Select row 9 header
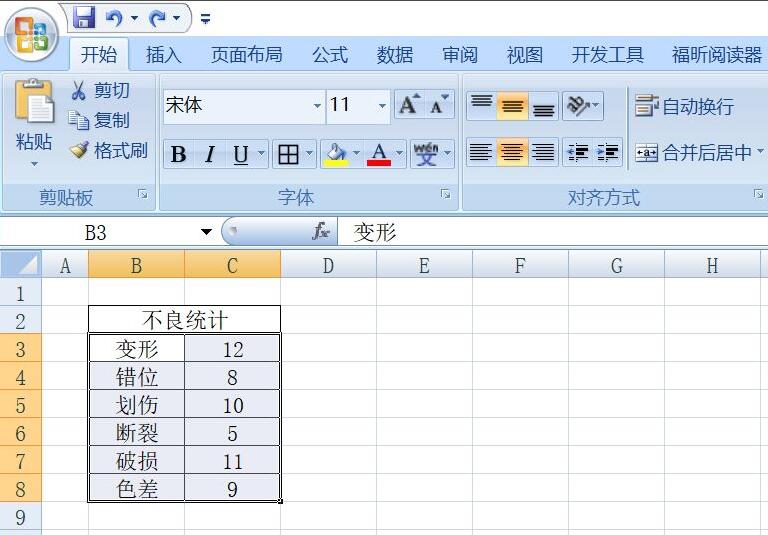The image size is (768, 535). (21, 516)
